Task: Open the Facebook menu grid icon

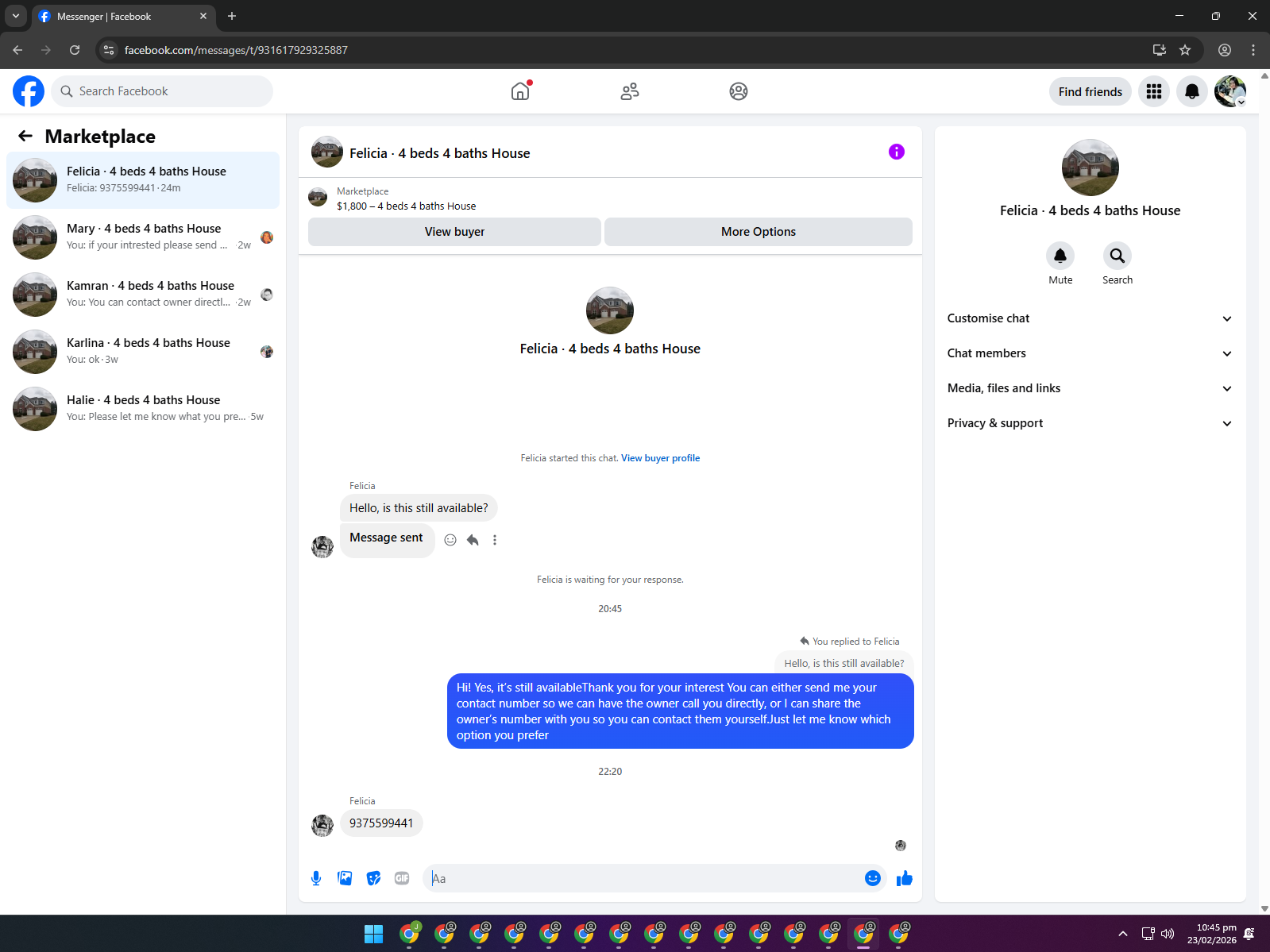Action: (x=1154, y=91)
